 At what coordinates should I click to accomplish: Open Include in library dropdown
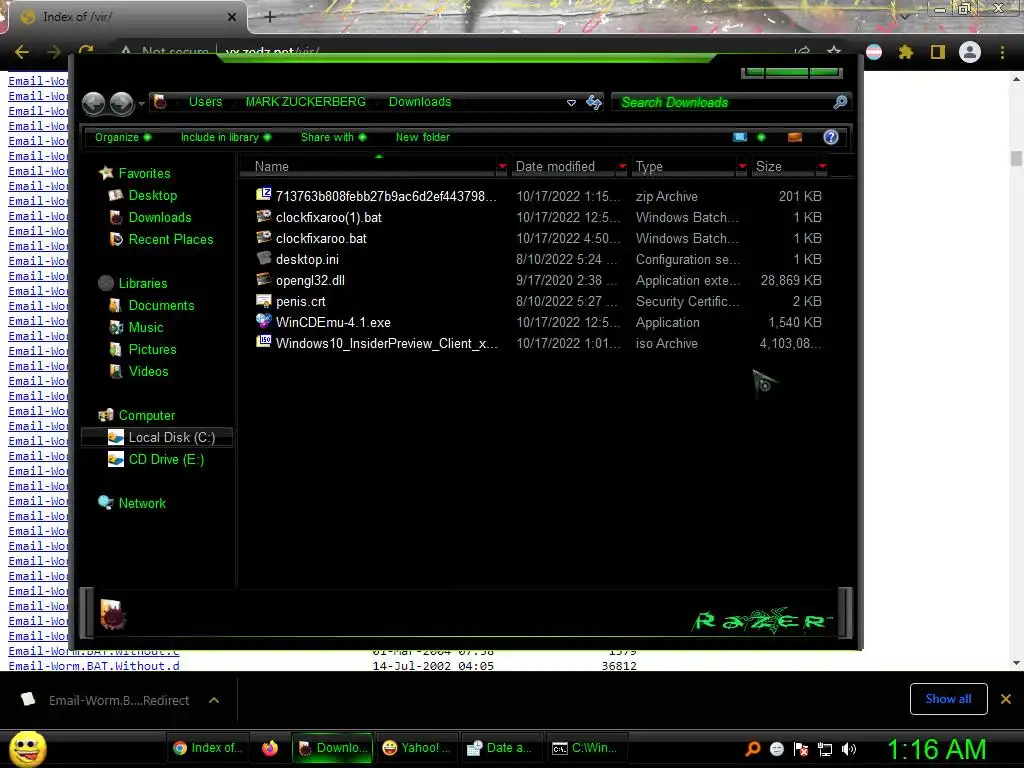tap(226, 137)
